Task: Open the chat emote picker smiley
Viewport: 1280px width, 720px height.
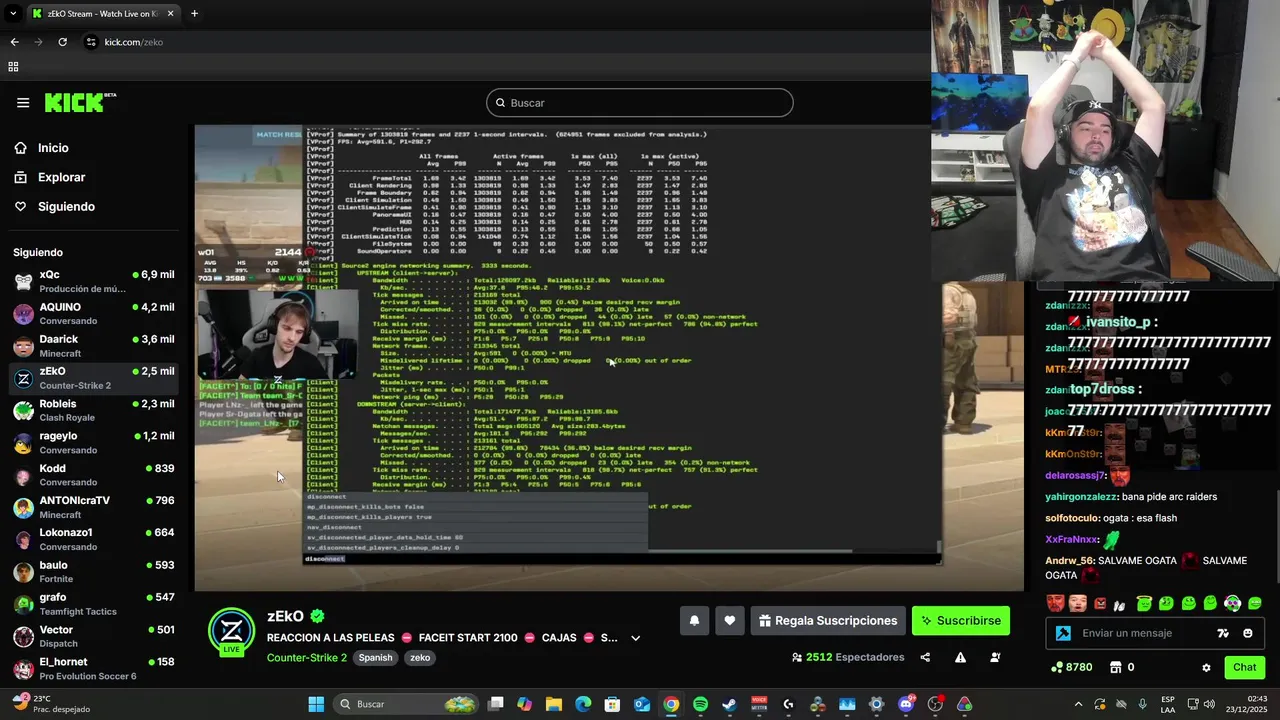Action: 1247,633
